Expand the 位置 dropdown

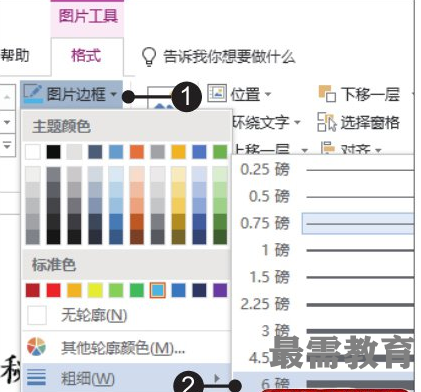268,94
